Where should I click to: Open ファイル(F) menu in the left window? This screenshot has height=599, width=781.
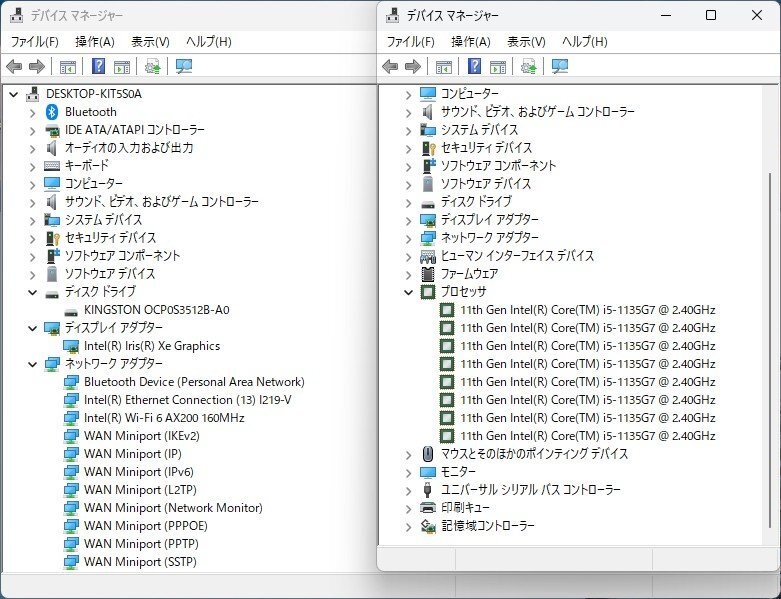click(34, 42)
